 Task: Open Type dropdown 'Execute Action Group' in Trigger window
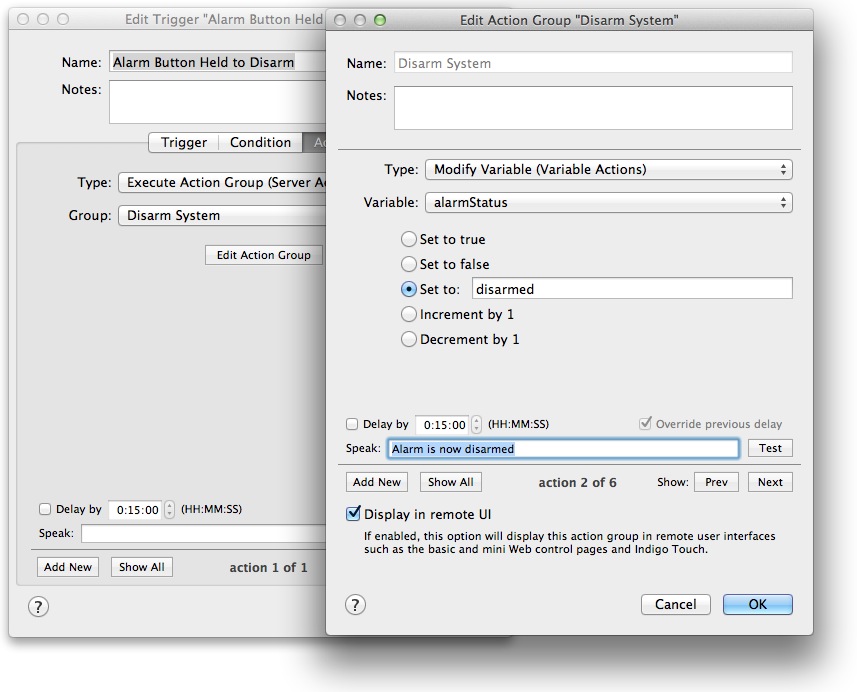222,183
